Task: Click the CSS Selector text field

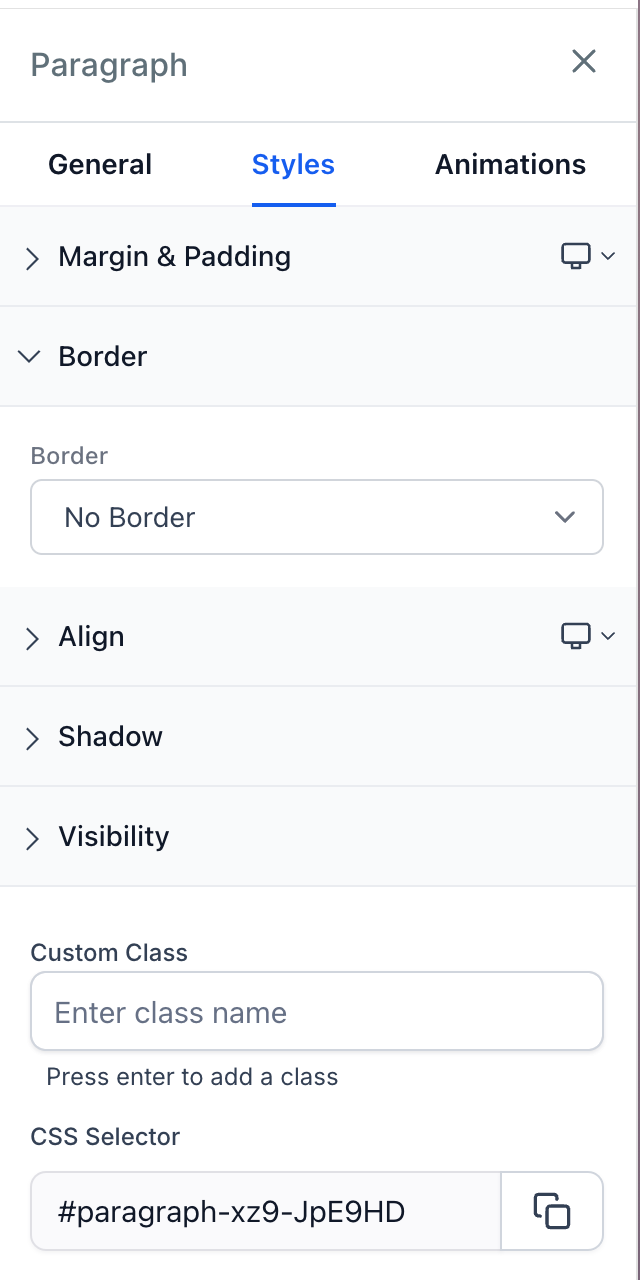Action: 266,1212
